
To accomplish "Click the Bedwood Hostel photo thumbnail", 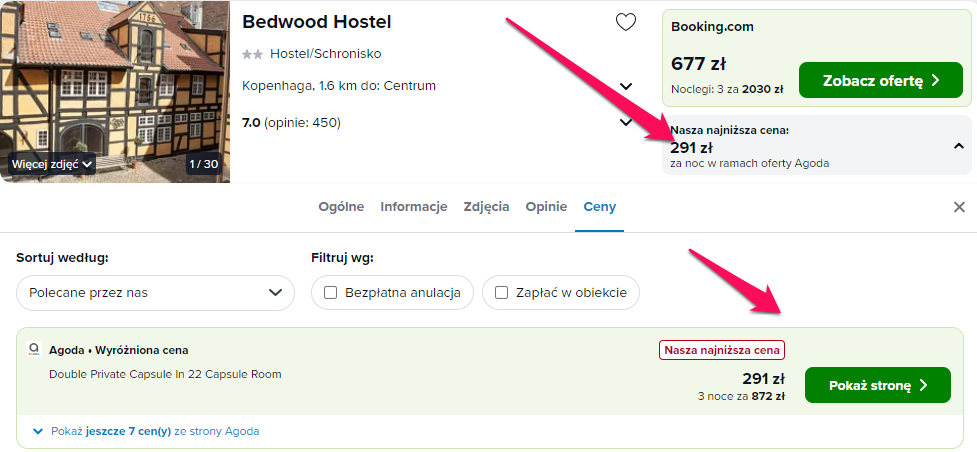I will tap(115, 91).
